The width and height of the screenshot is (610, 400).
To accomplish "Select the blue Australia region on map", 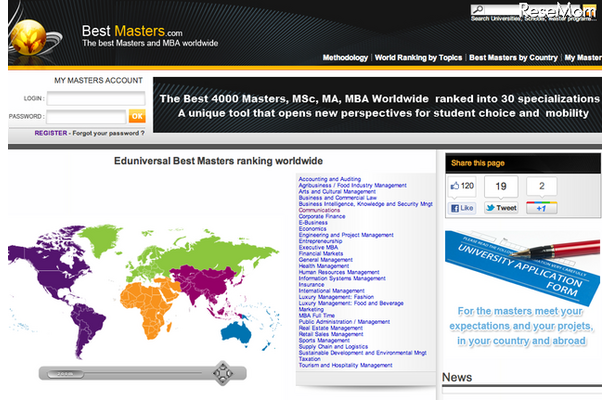I will point(236,333).
